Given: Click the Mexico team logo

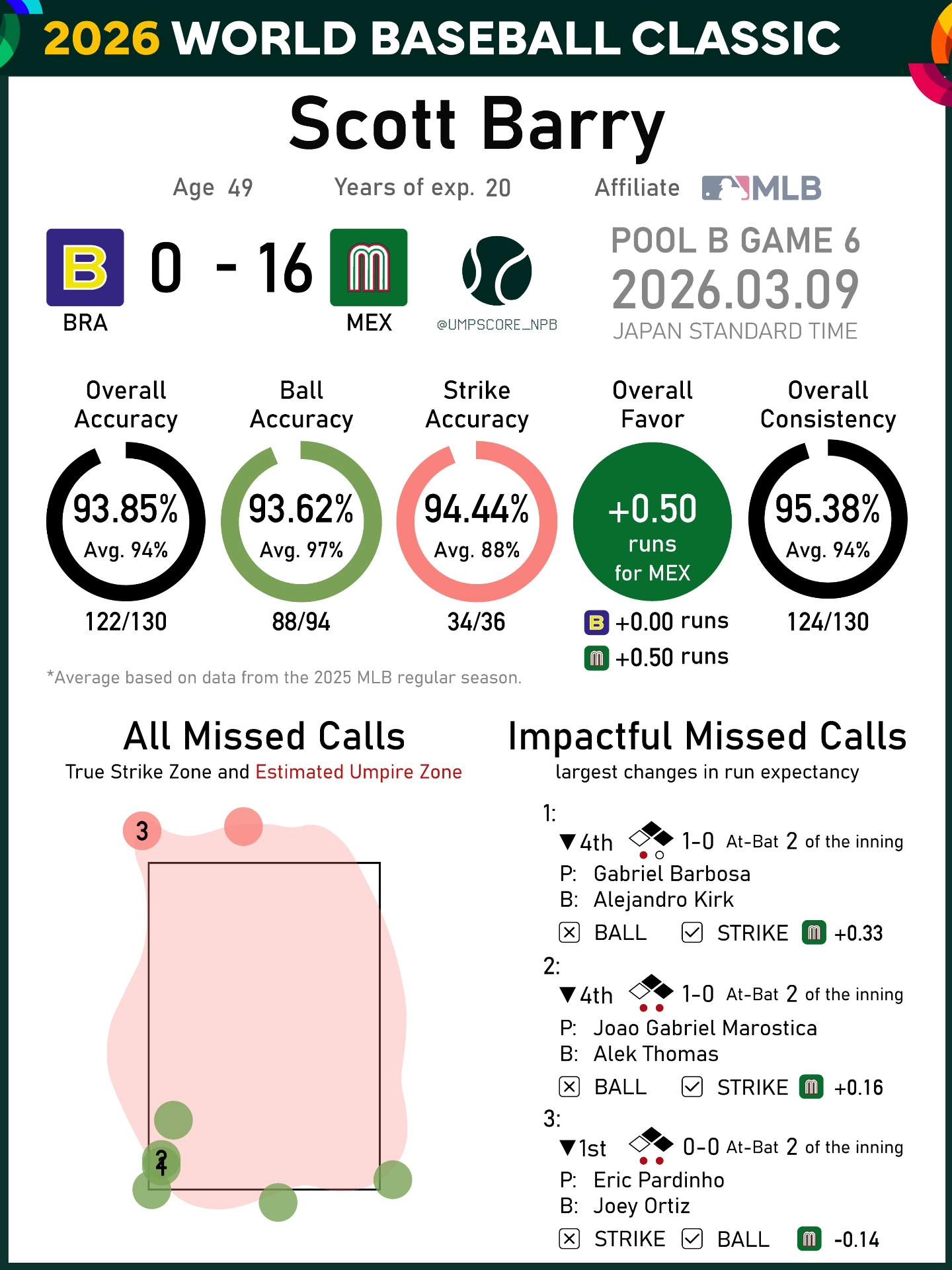Looking at the screenshot, I should 369,267.
